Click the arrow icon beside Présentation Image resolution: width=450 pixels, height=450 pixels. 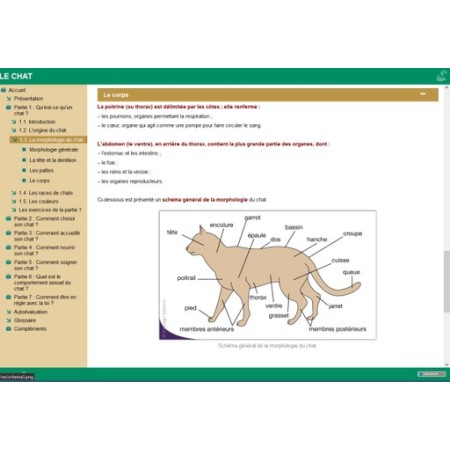pos(9,99)
